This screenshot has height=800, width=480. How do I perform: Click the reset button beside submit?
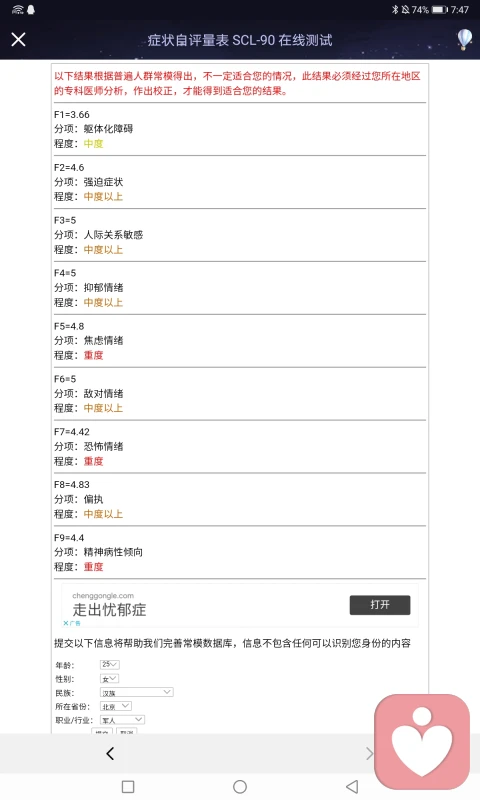point(127,731)
